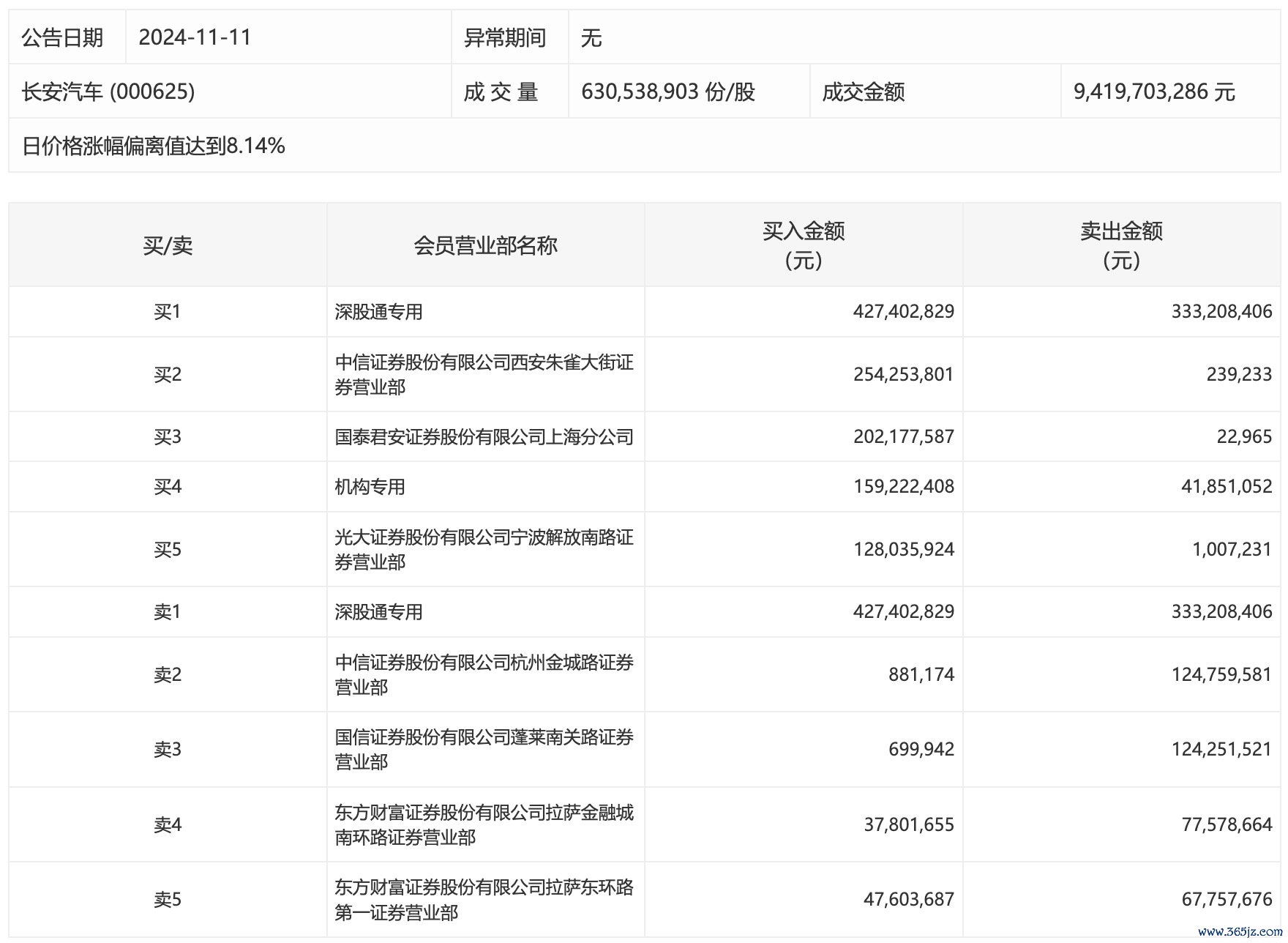Screen dimensions: 1288x943
Task: Select 中信证券 杭州金城路 branch name
Action: (x=484, y=674)
